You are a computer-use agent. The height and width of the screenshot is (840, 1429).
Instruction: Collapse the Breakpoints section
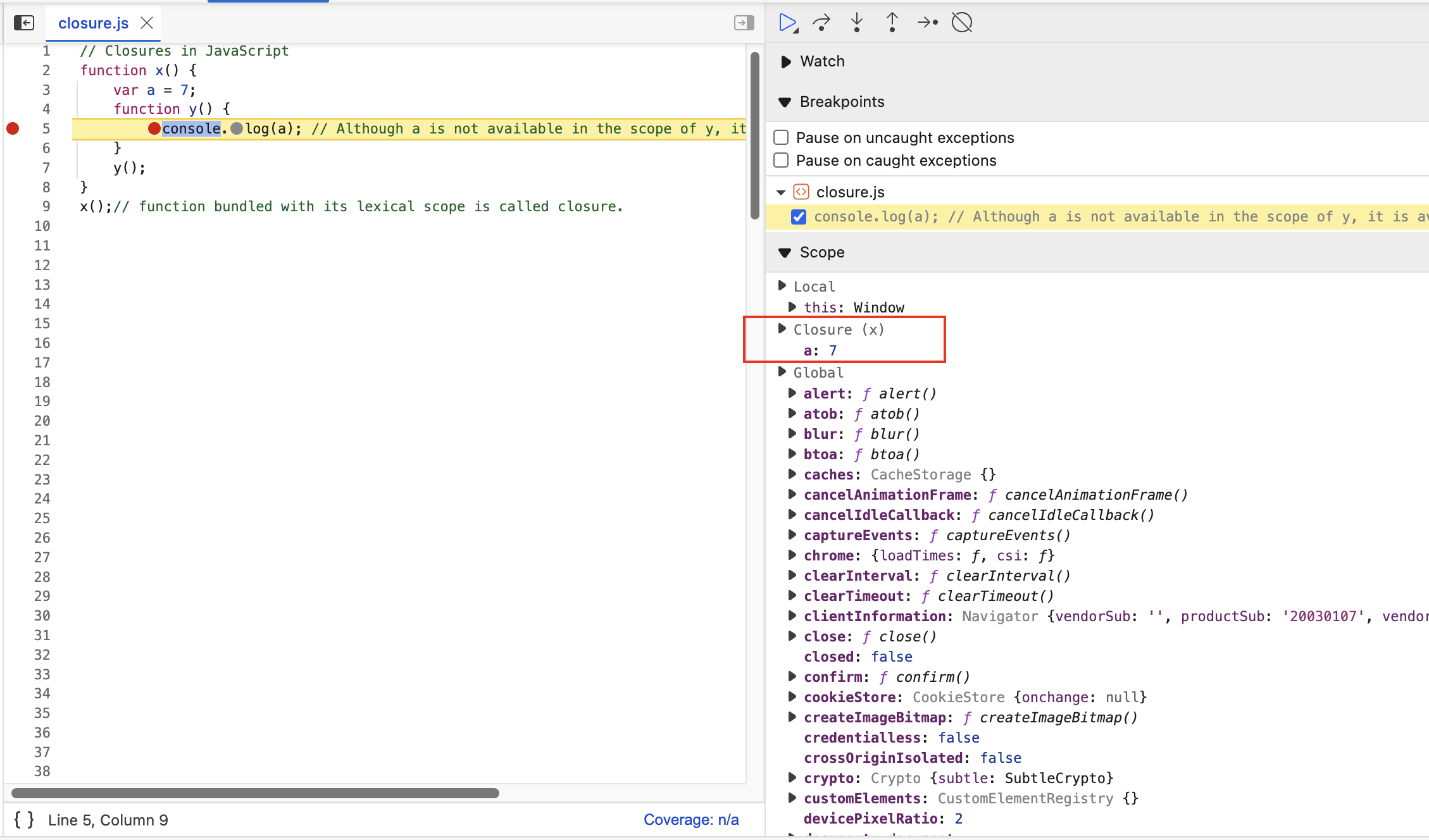[785, 102]
